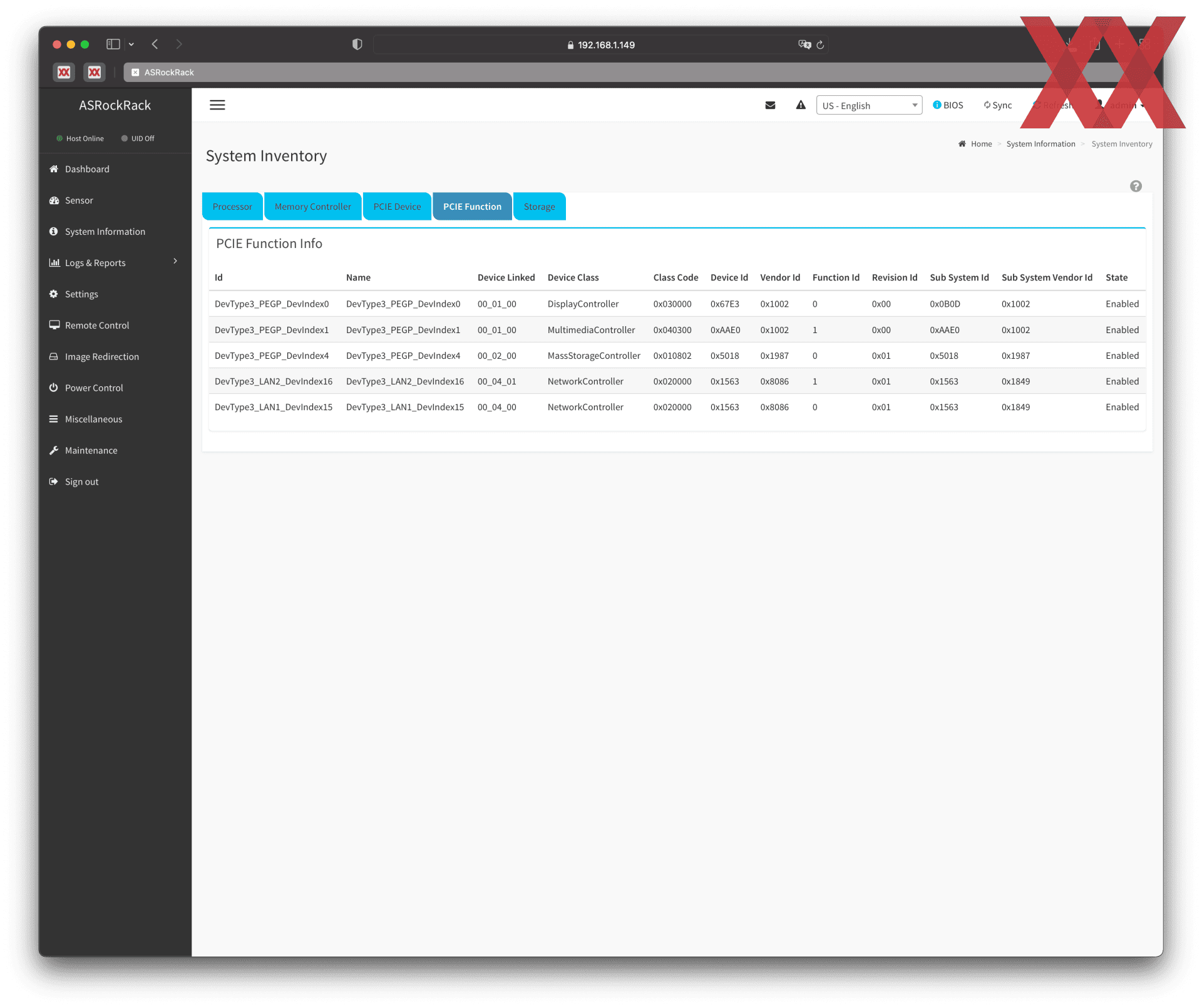Click the browser forward arrow
Image resolution: width=1202 pixels, height=1008 pixels.
click(x=179, y=44)
